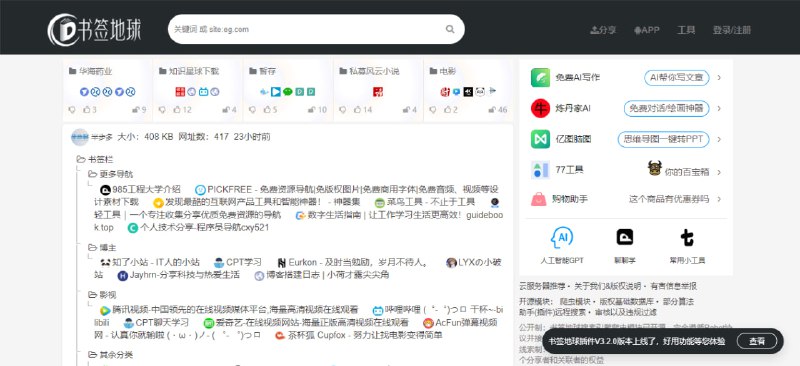800x366 pixels.
Task: Click the bilibili icon in 知识星球下载 card
Action: pos(204,92)
